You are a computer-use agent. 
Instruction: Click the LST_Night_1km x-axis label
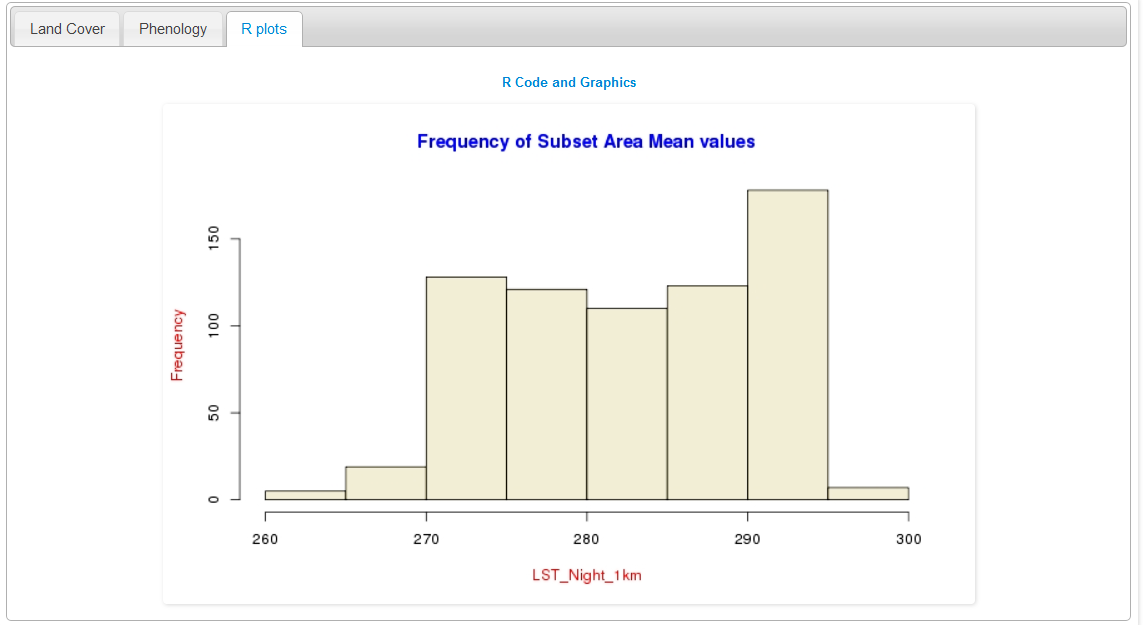click(x=586, y=576)
